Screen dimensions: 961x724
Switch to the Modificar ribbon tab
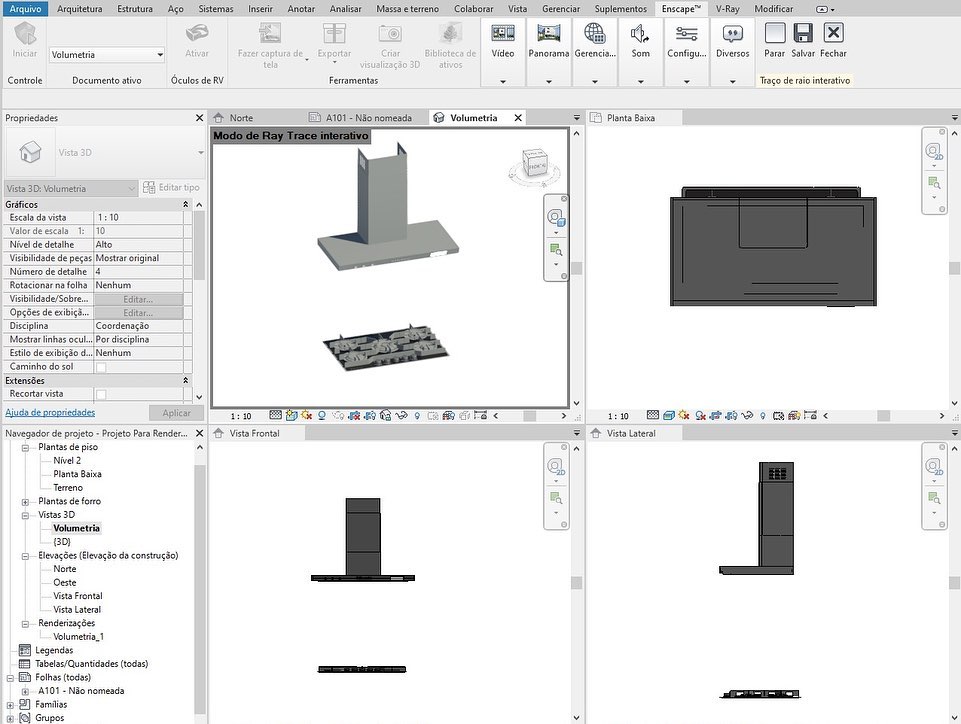(x=773, y=9)
